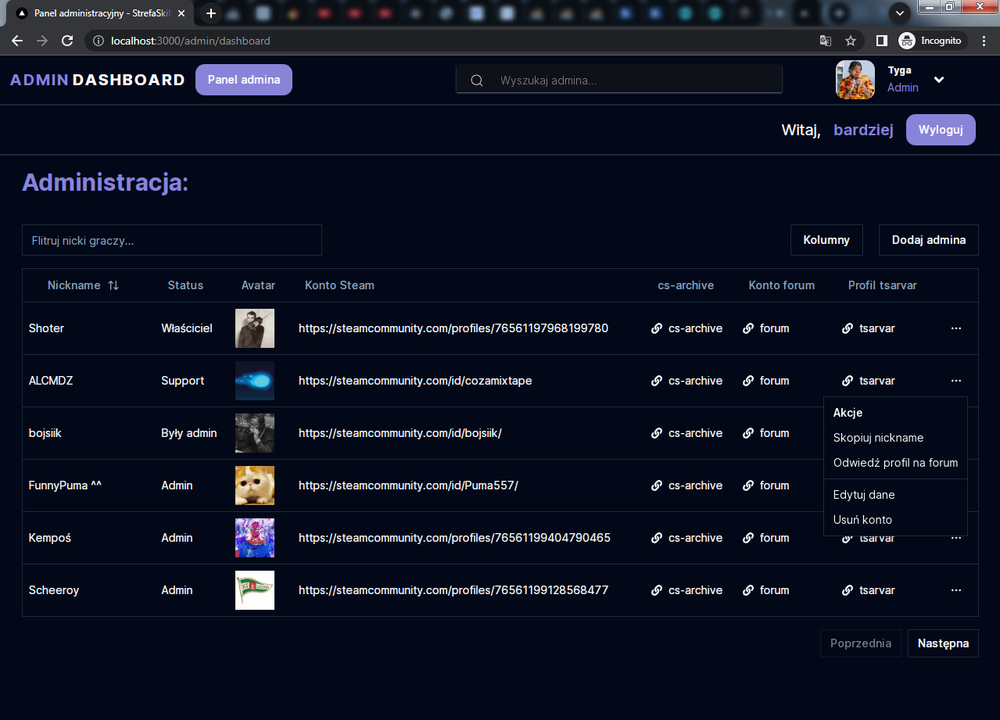The image size is (1000, 720).
Task: Click browser back arrow
Action: coord(17,41)
